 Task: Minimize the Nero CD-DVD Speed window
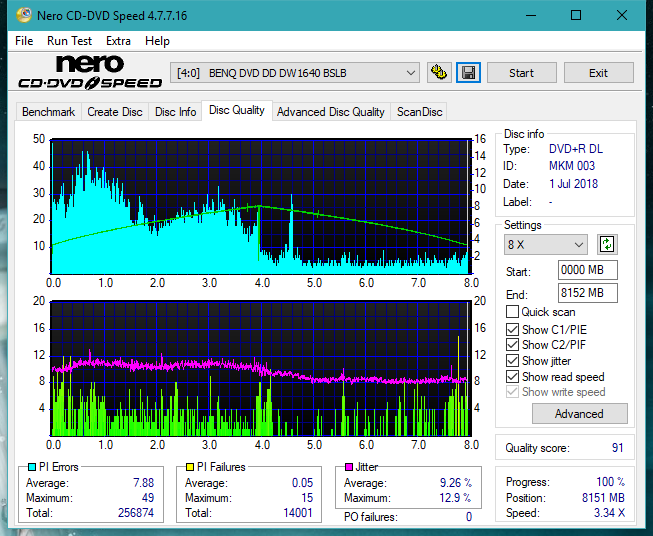531,15
